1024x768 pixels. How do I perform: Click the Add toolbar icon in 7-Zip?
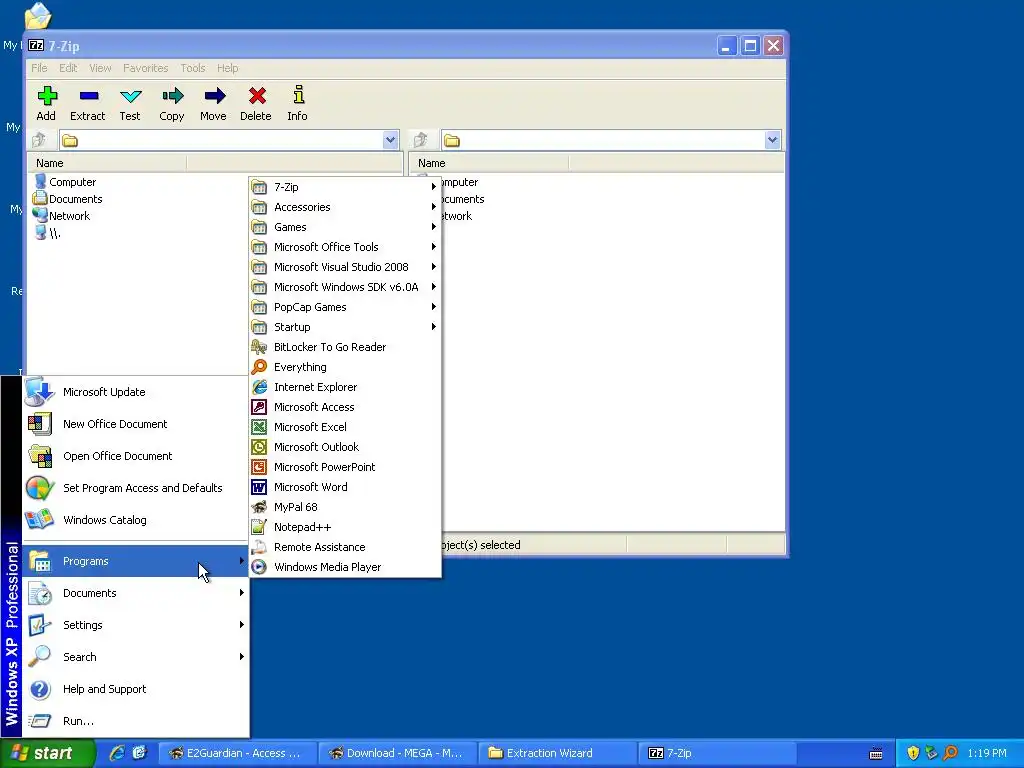46,103
